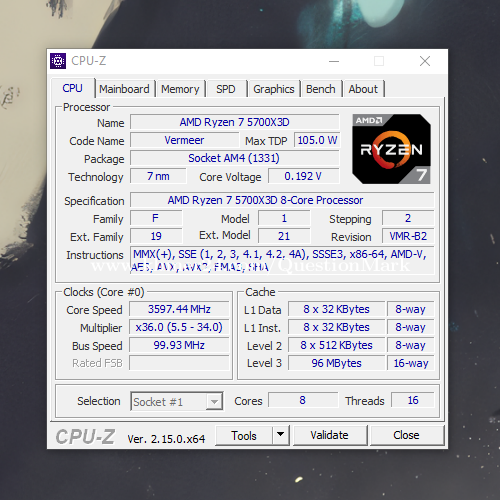This screenshot has height=500, width=500.
Task: Click the Level 2 size 8 x 512 KBytes
Action: click(x=336, y=345)
